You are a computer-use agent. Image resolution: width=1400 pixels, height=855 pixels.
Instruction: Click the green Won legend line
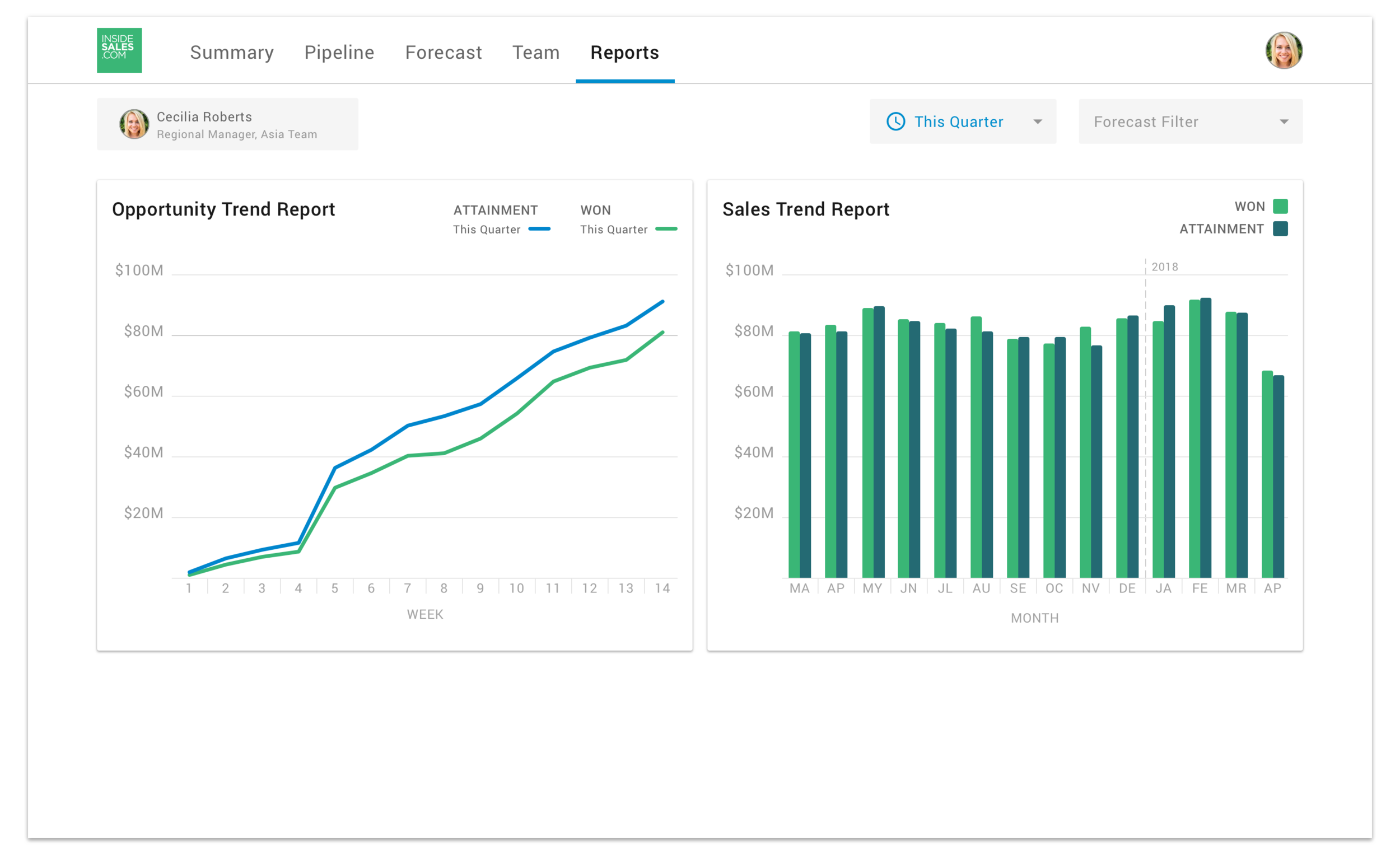tap(666, 229)
